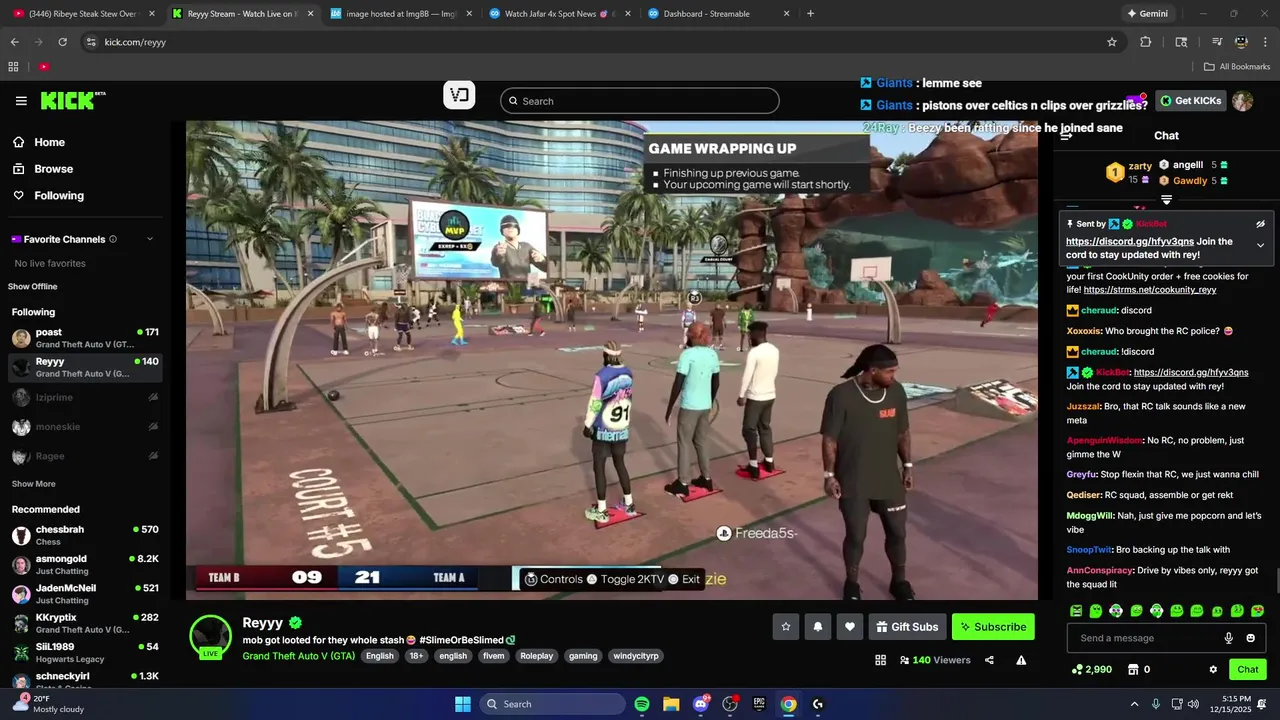Click Favorite Channels info icon

click(x=113, y=239)
